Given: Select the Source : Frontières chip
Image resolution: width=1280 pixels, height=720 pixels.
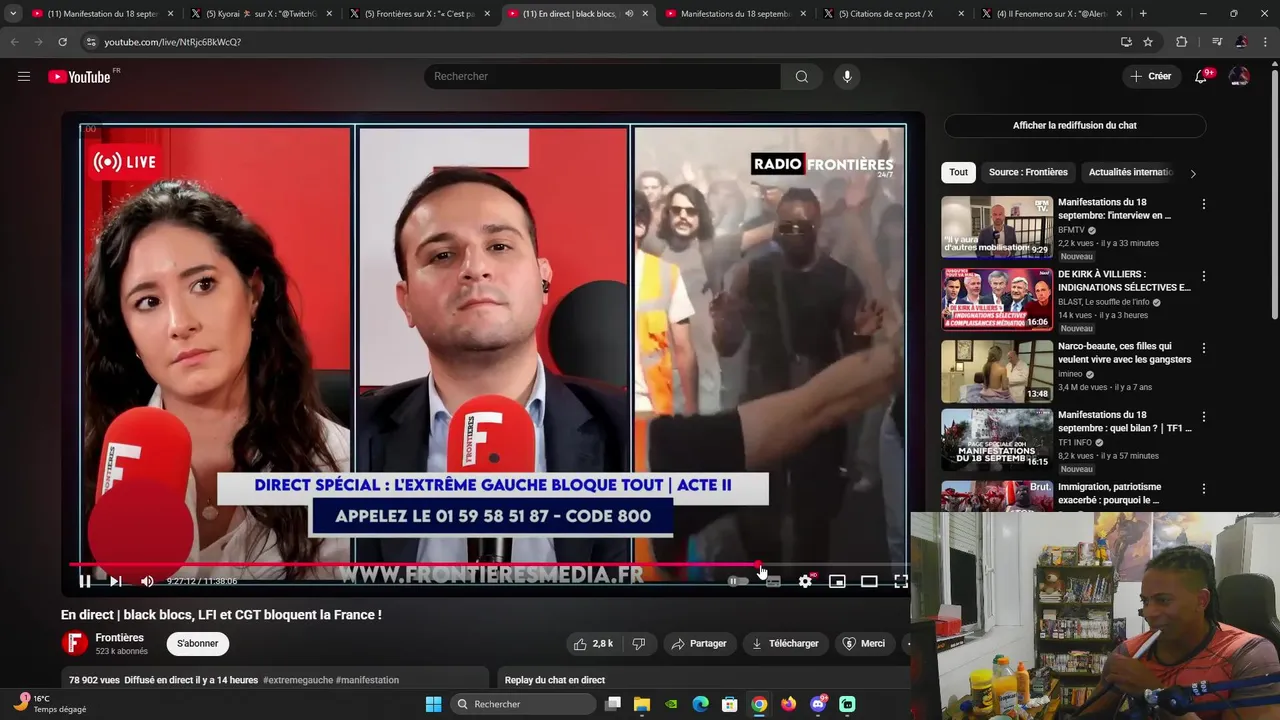Looking at the screenshot, I should coord(1028,172).
